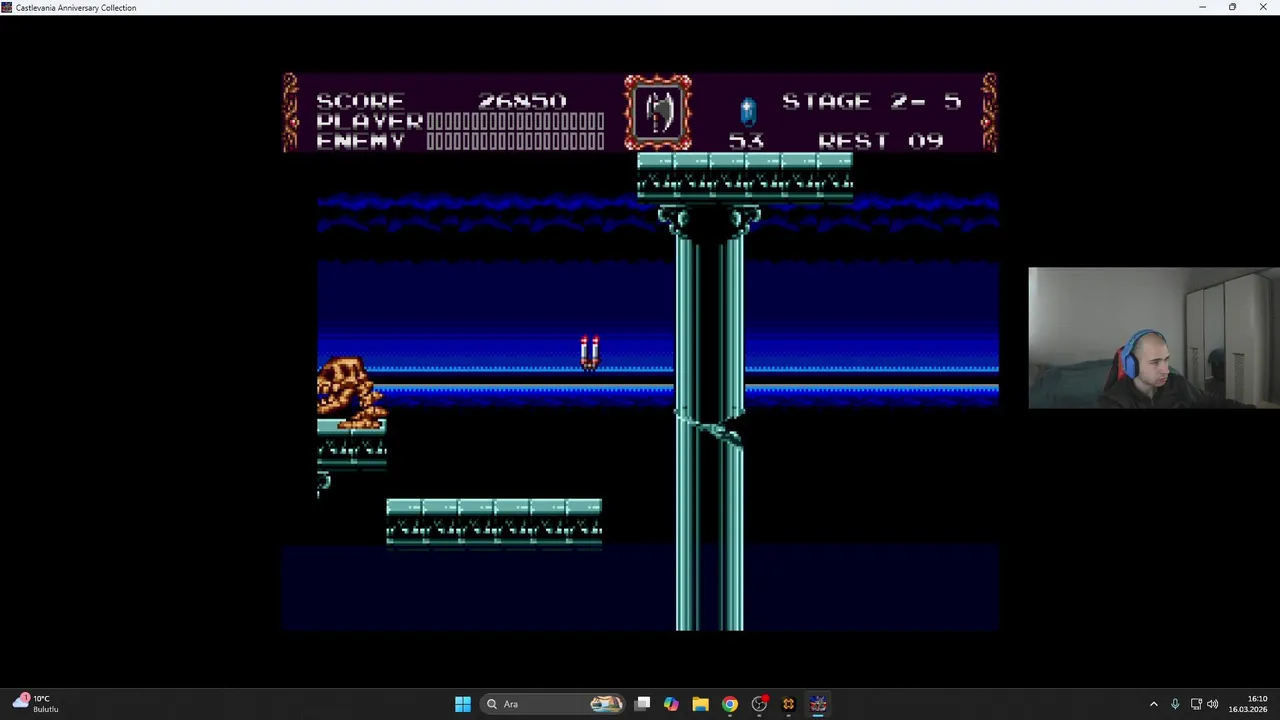Click the Castlevania window title-bar icon
The image size is (1280, 720).
(7, 7)
